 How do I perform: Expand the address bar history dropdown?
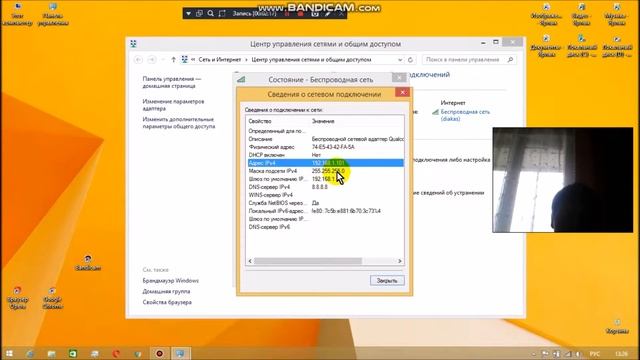tap(400, 60)
